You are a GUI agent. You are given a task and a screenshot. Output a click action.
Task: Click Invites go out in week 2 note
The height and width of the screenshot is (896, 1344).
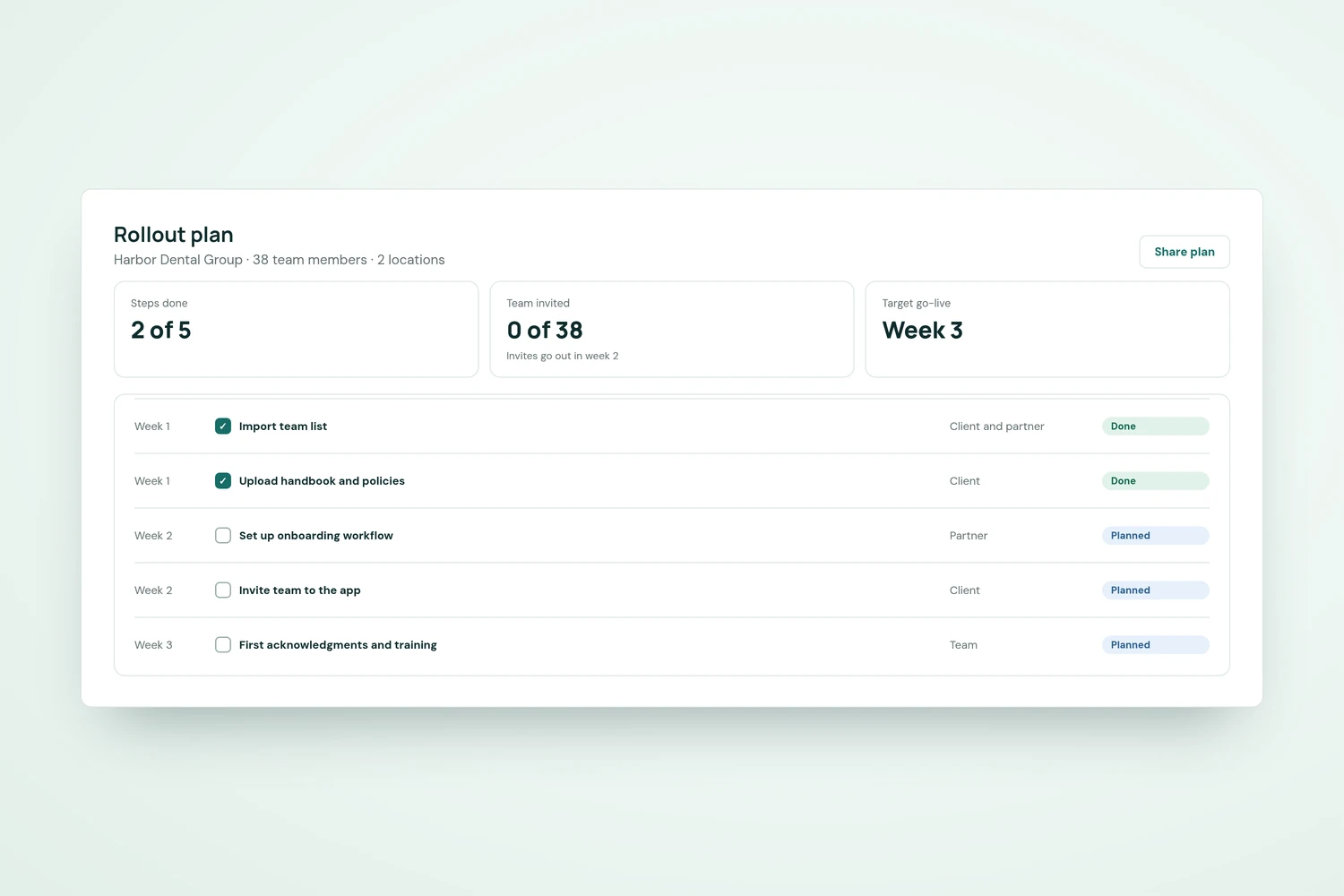563,356
